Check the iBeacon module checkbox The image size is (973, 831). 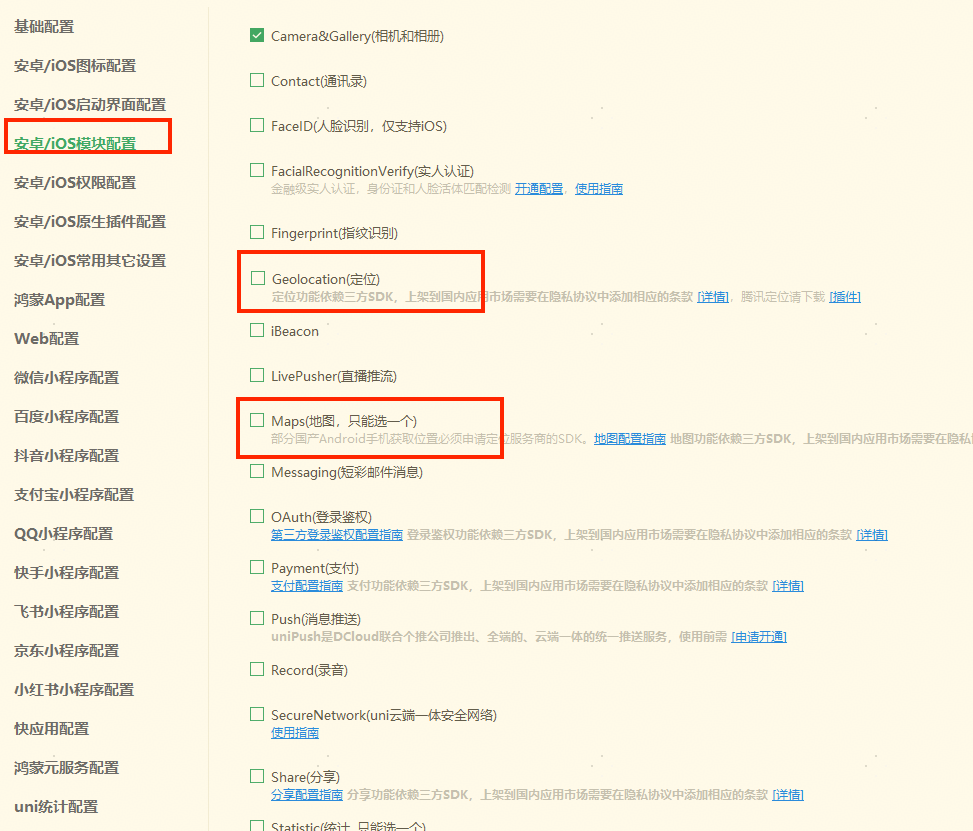point(257,330)
